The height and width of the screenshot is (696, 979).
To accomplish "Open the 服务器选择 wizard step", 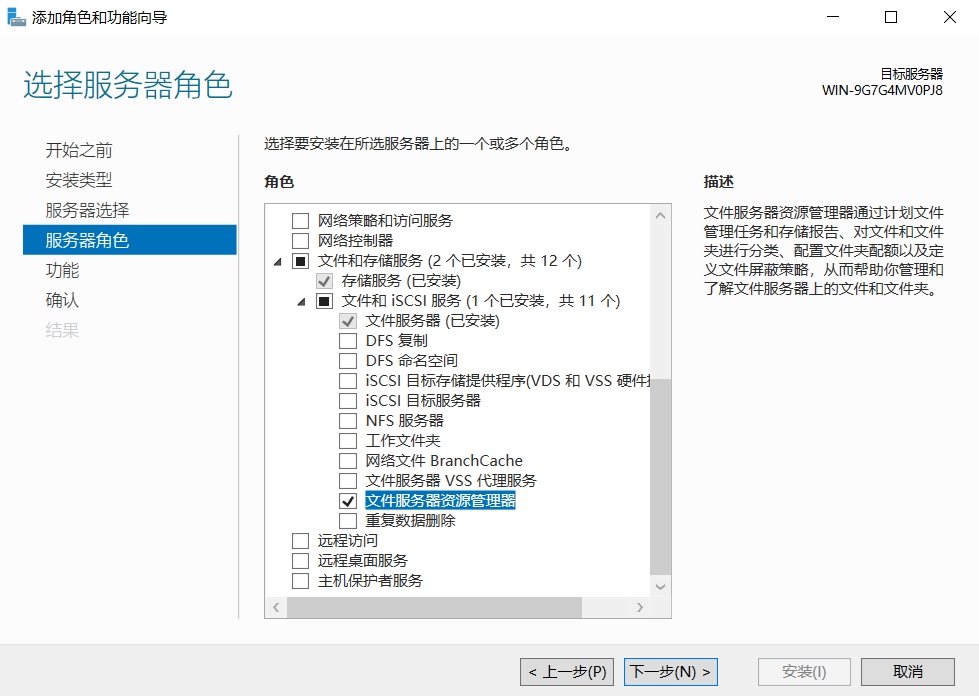I will click(x=87, y=210).
